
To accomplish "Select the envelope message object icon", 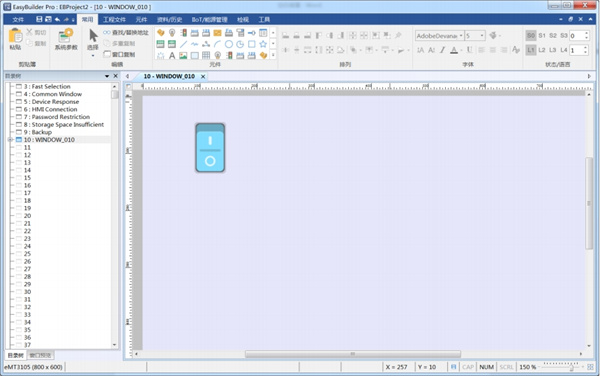I will (217, 33).
